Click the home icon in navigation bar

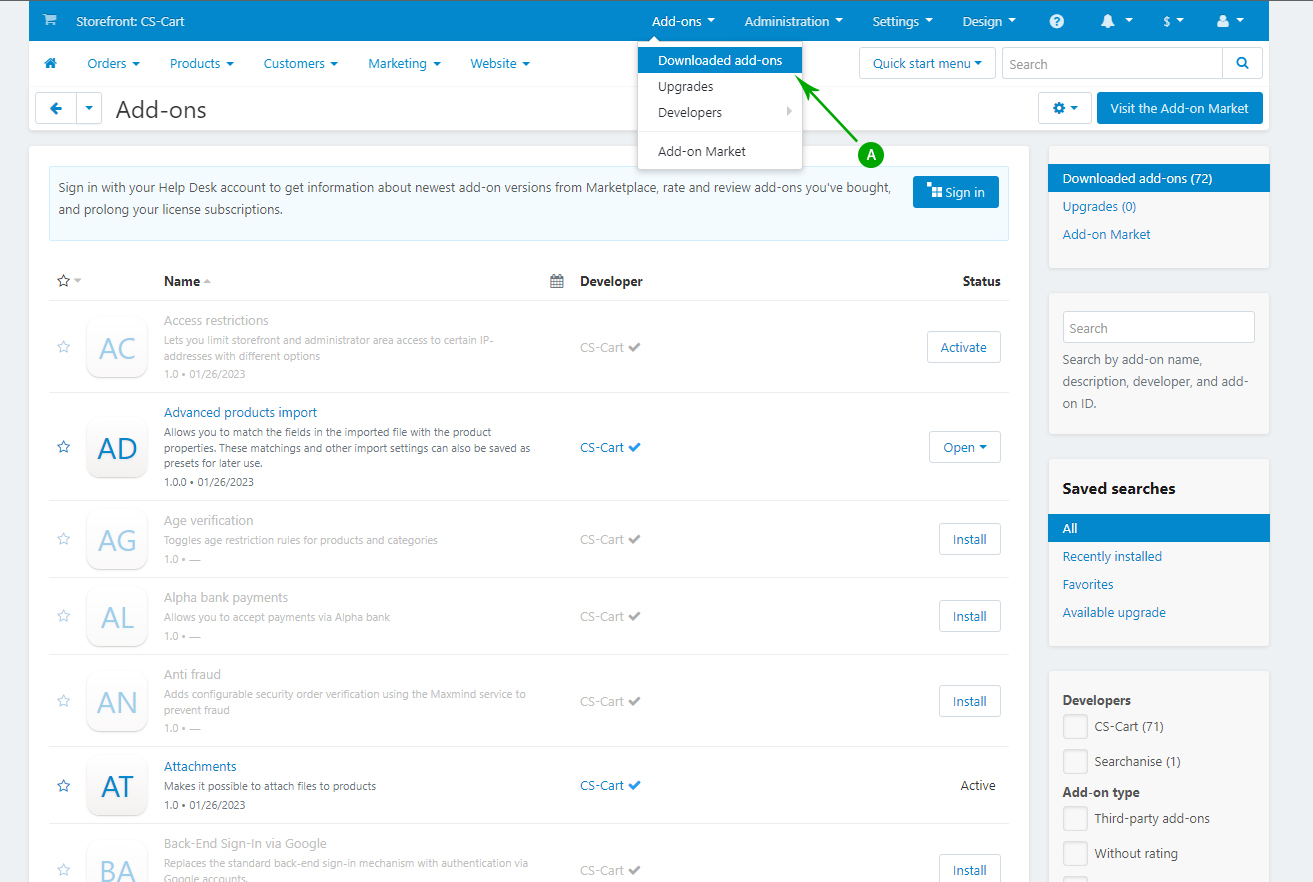[x=51, y=63]
